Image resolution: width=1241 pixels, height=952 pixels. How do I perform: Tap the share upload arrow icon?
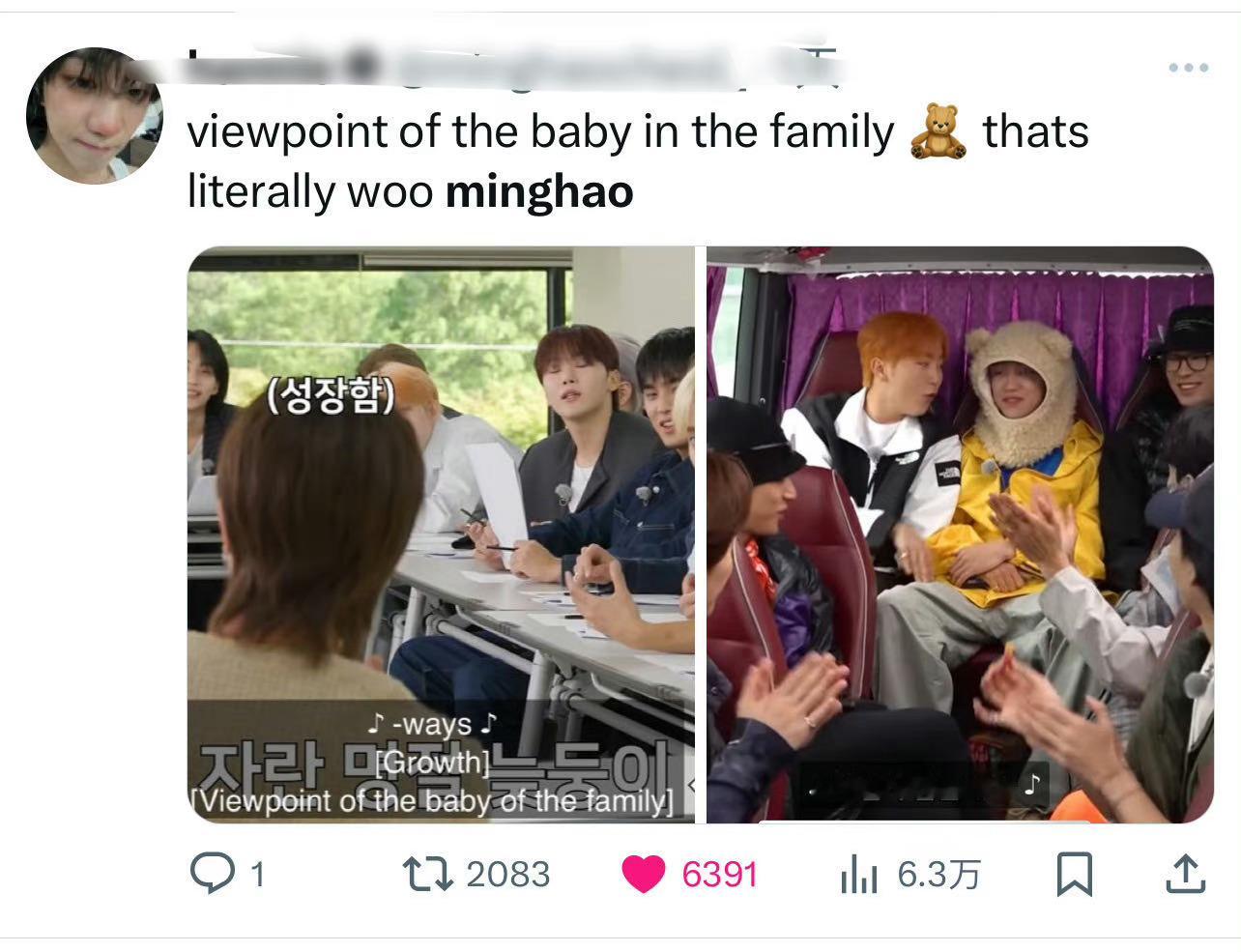[1185, 874]
